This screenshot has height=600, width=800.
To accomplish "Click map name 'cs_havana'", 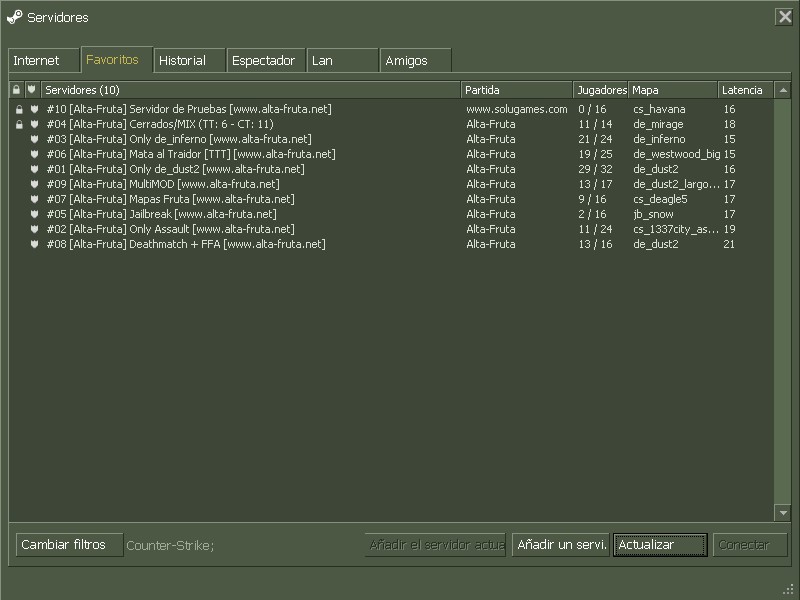I will (659, 109).
